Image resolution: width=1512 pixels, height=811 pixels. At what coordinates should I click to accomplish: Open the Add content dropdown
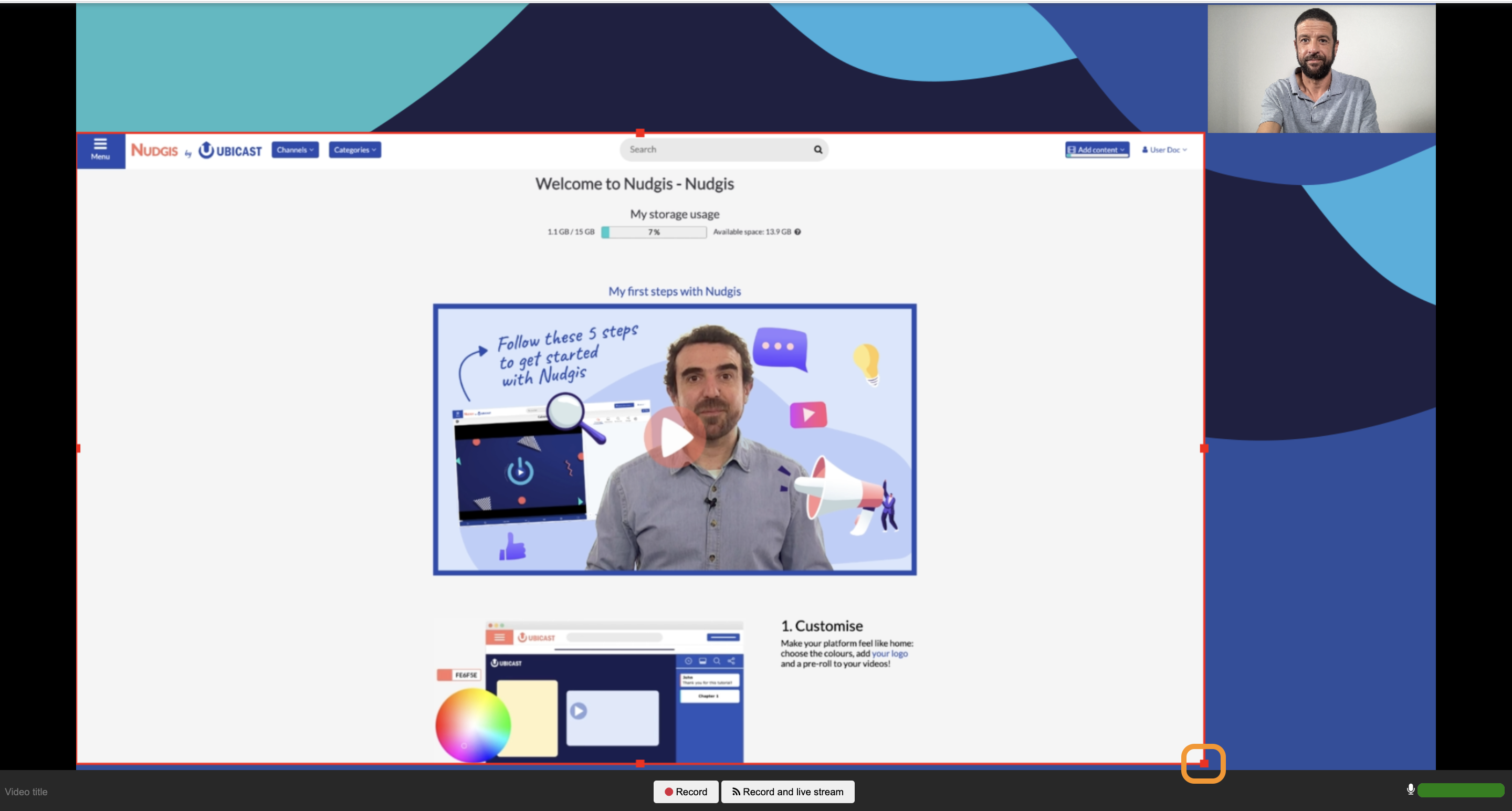tap(1097, 150)
